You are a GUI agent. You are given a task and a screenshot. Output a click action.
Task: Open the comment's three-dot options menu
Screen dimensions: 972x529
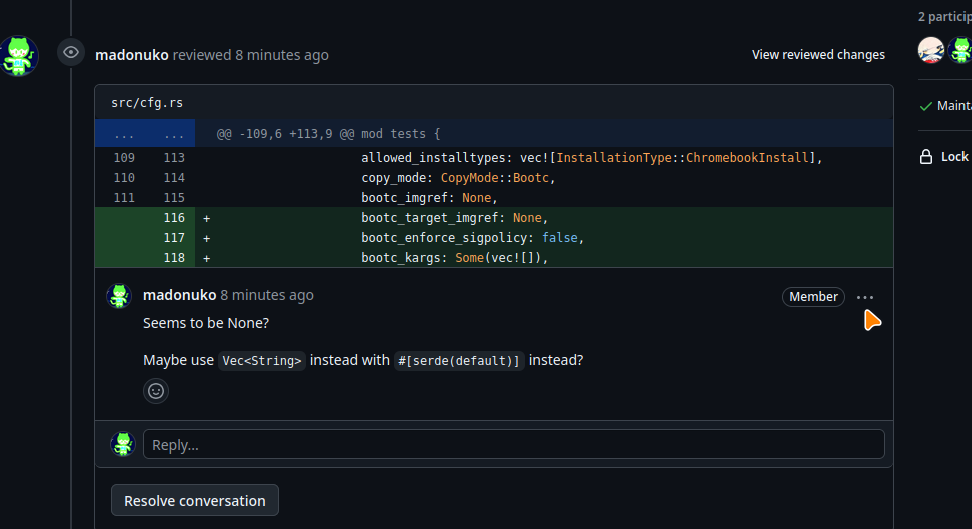(865, 297)
